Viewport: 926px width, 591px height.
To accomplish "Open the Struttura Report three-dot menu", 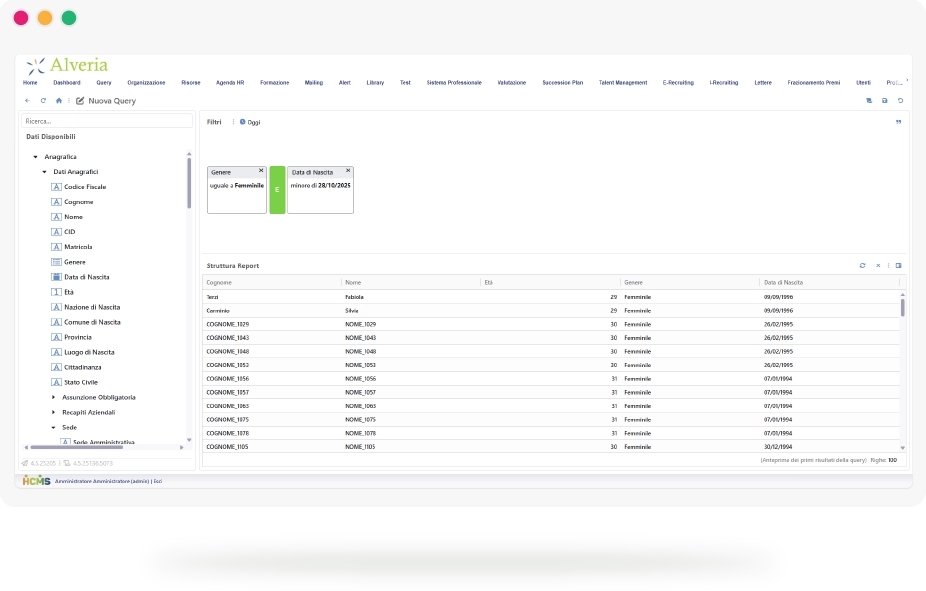I will 888,266.
